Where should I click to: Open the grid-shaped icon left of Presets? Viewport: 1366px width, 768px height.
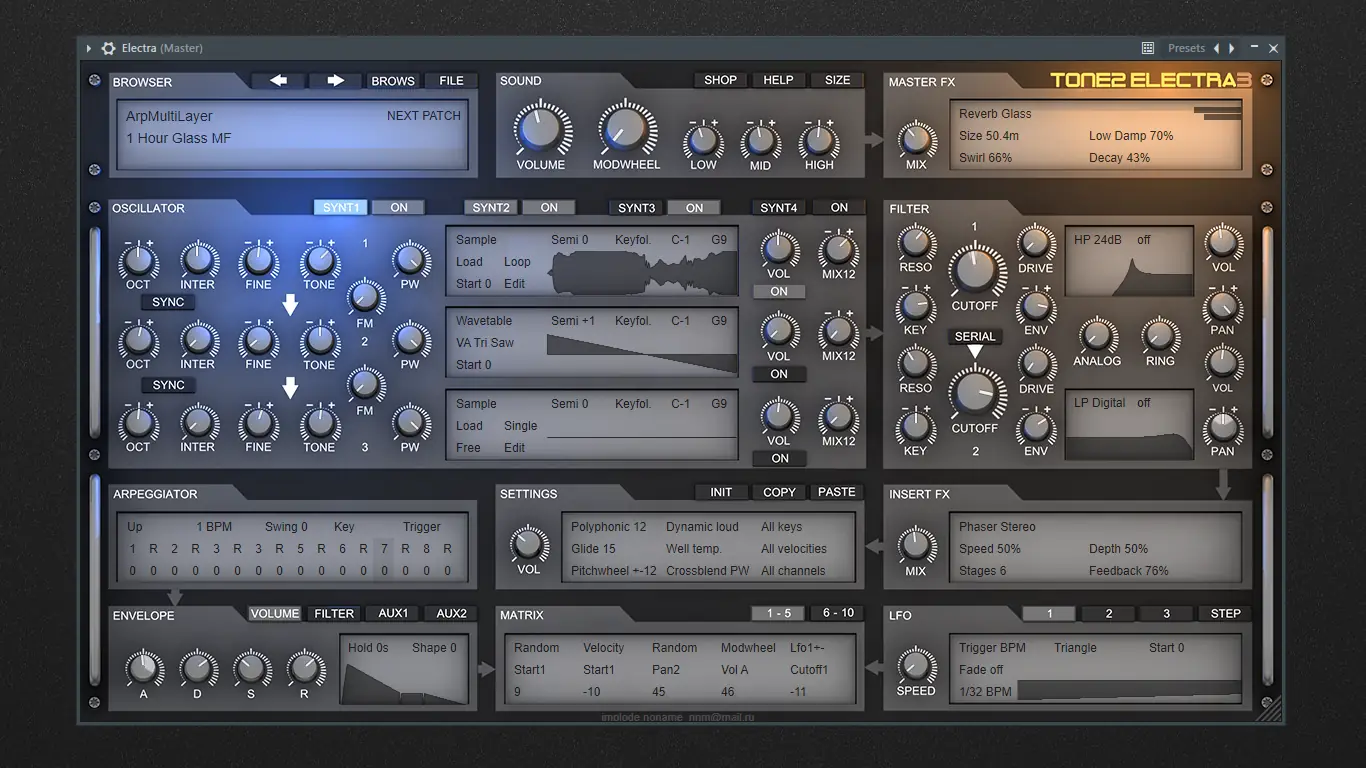tap(1148, 48)
